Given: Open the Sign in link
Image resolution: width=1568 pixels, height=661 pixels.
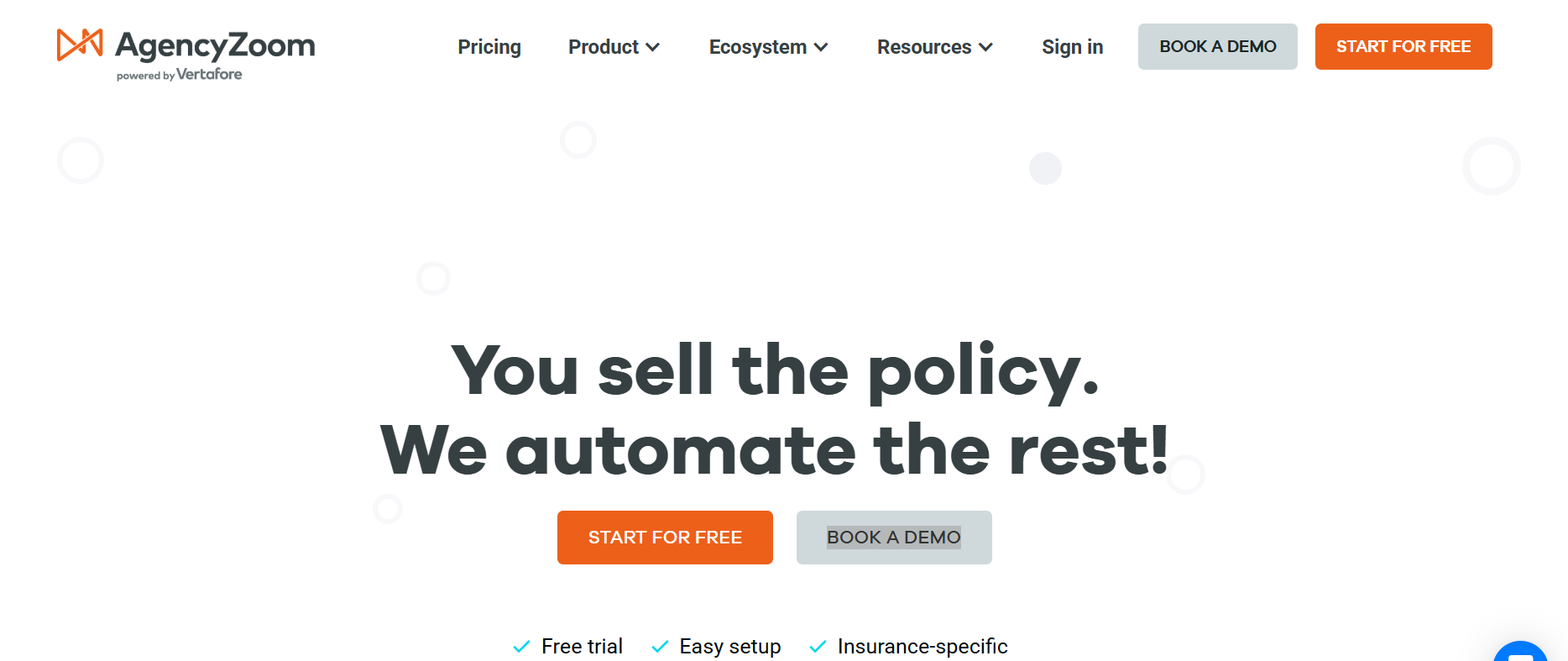Looking at the screenshot, I should 1072,47.
